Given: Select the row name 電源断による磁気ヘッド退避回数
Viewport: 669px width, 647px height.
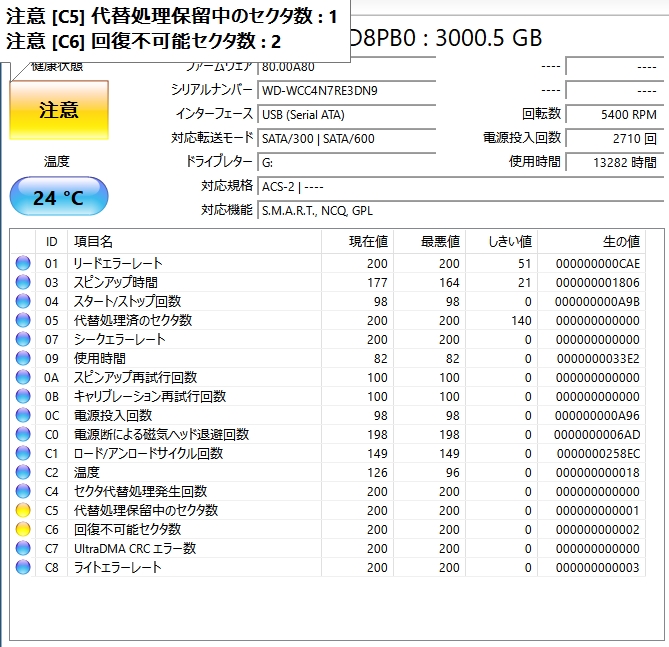Looking at the screenshot, I should click(161, 434).
